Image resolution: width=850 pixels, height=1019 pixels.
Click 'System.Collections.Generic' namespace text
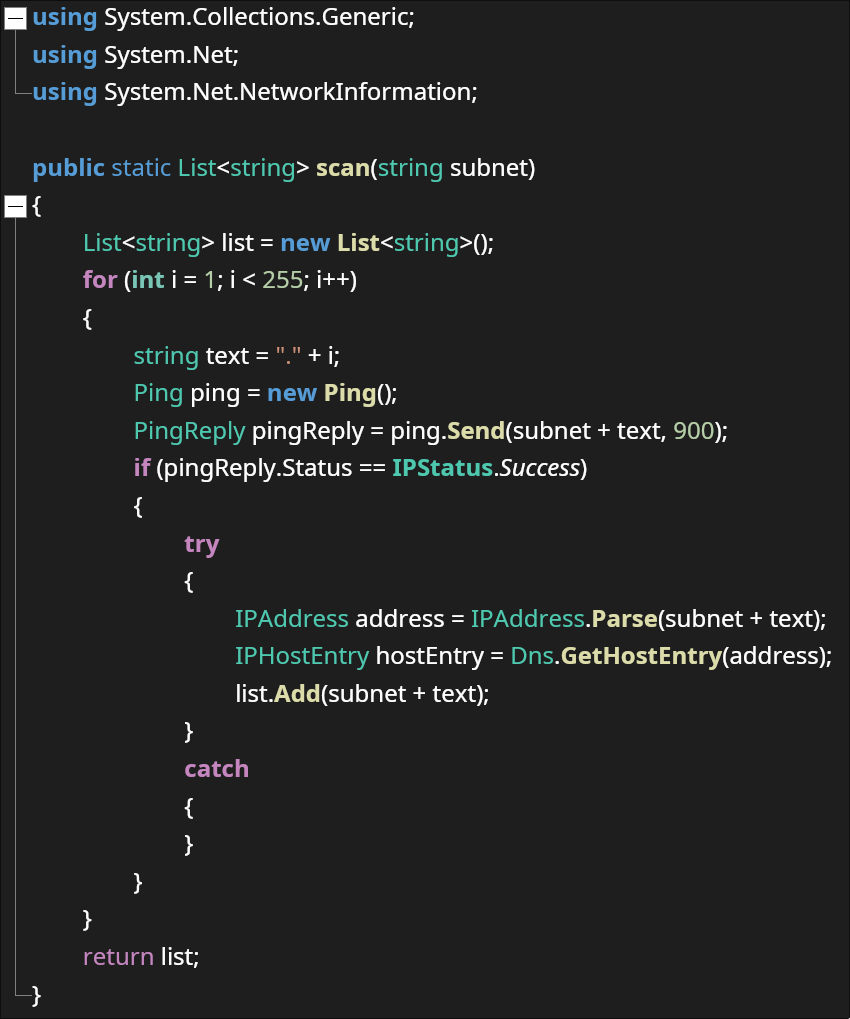pos(256,18)
